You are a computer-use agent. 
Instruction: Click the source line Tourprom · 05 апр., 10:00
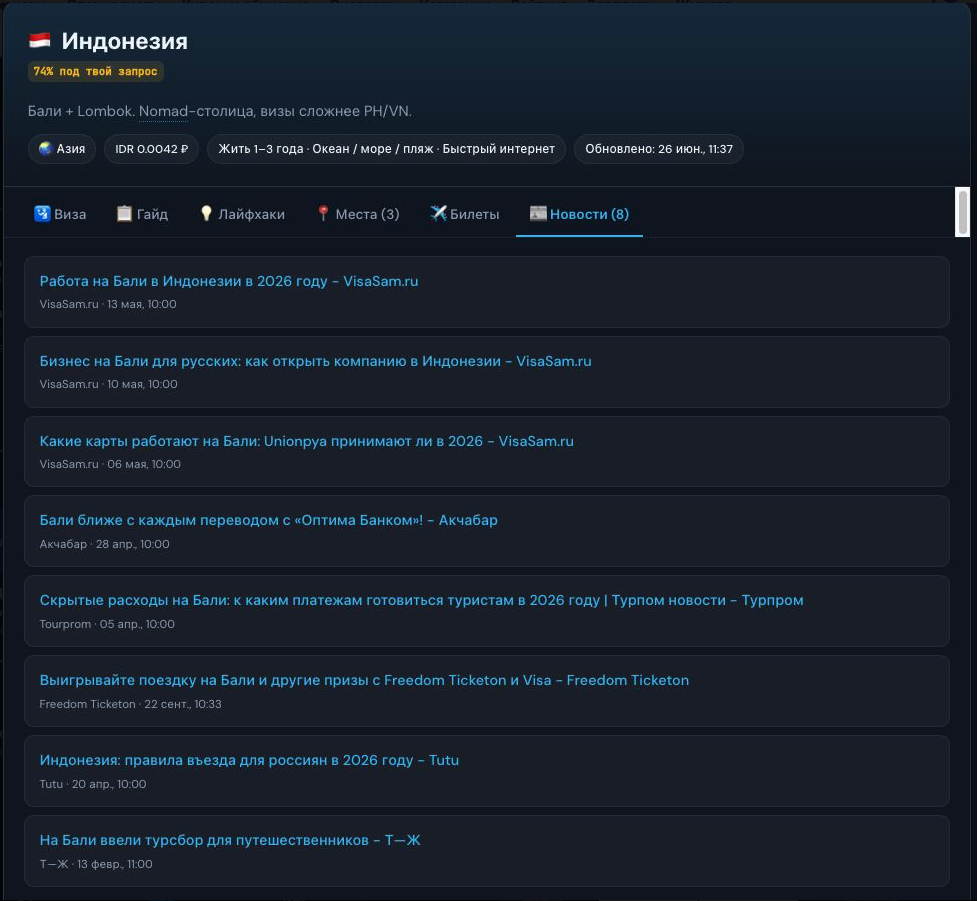[107, 624]
